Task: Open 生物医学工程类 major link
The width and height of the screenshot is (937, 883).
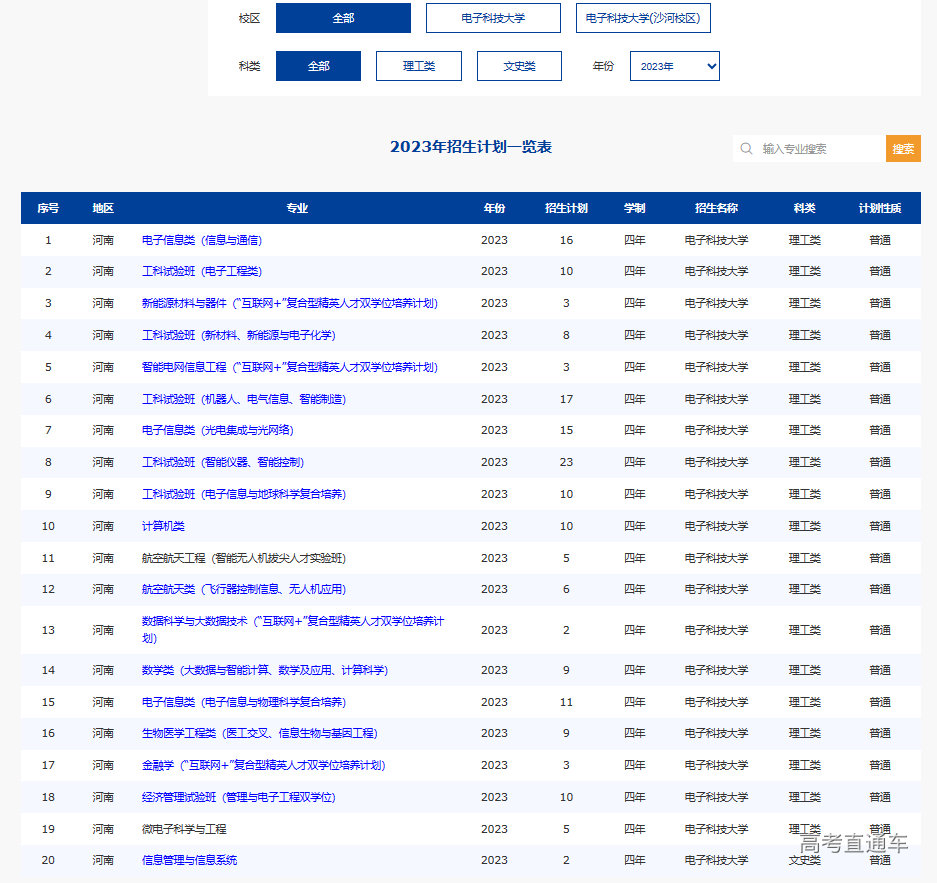Action: pos(259,733)
